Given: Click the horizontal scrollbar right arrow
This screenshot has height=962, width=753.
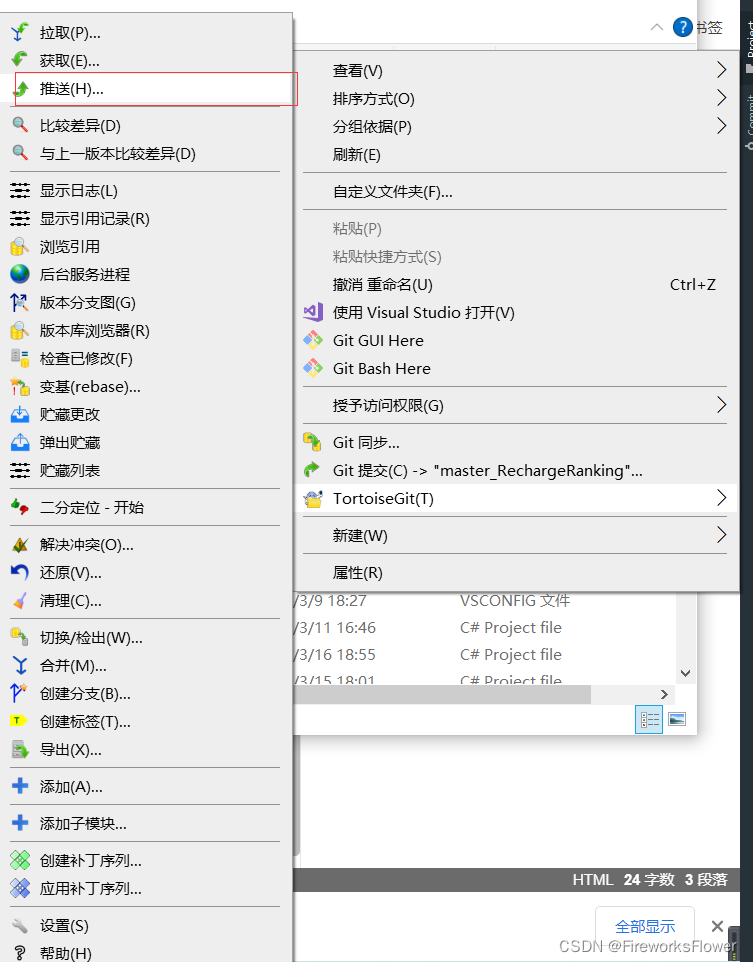Looking at the screenshot, I should click(664, 694).
